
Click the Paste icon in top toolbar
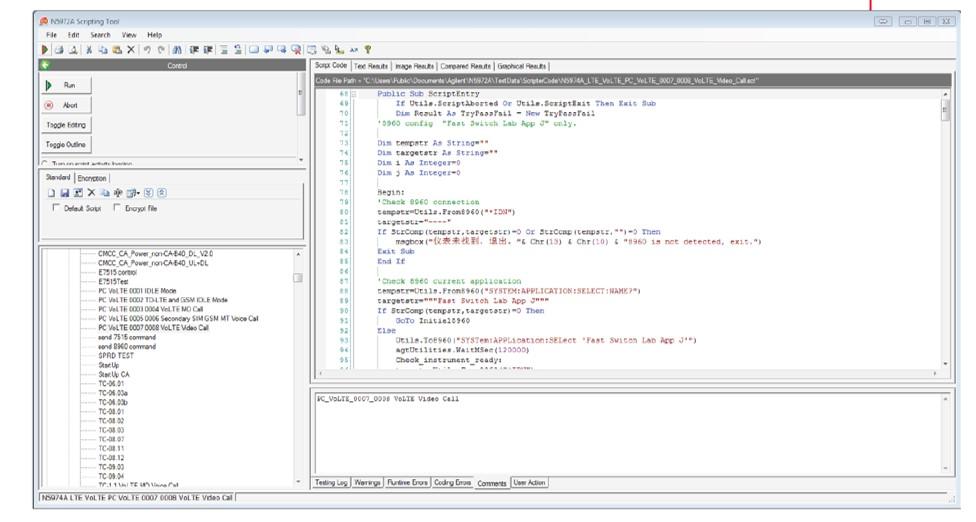pos(117,50)
